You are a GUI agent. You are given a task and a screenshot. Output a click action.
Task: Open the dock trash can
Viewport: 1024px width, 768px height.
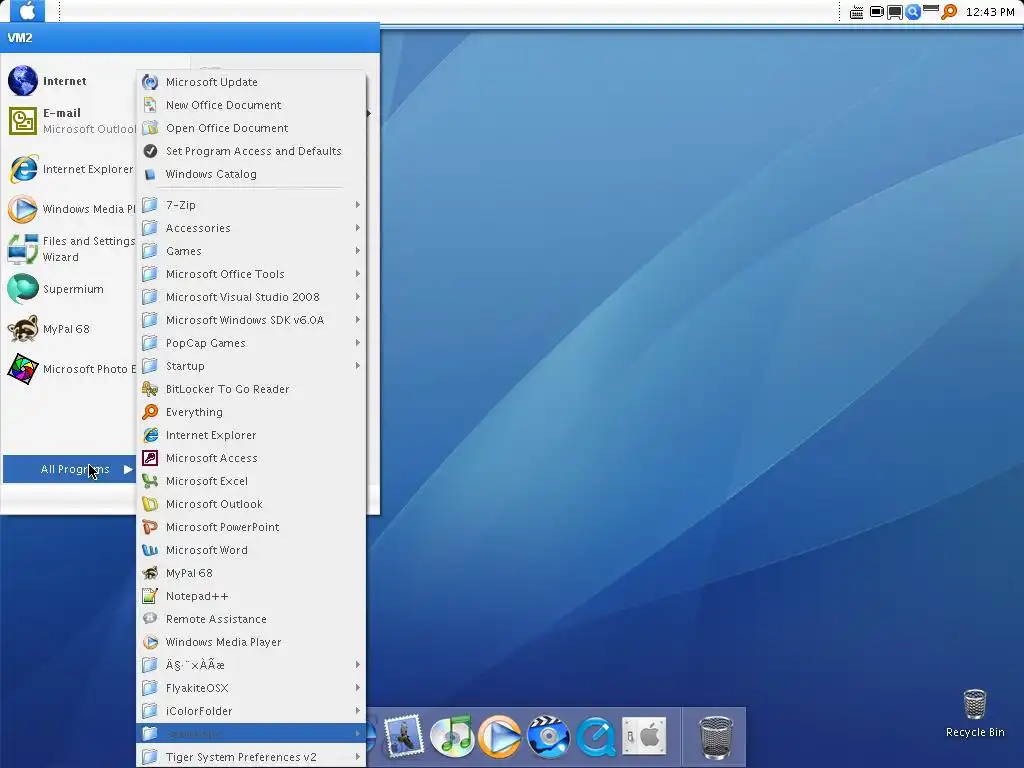pos(716,737)
